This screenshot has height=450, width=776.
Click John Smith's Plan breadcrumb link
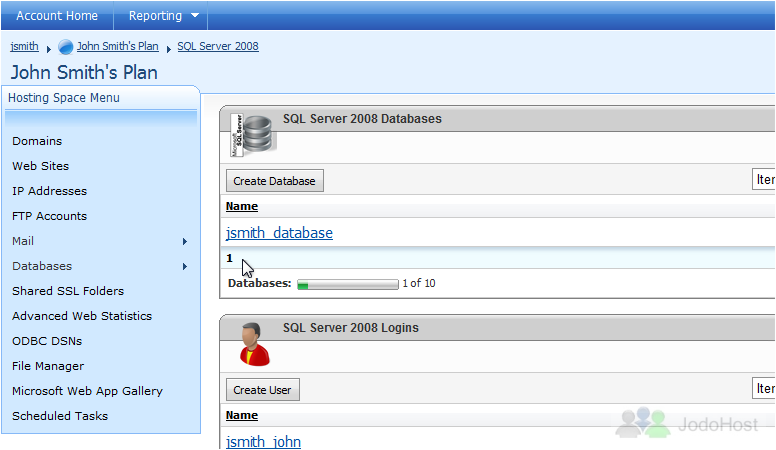click(117, 46)
